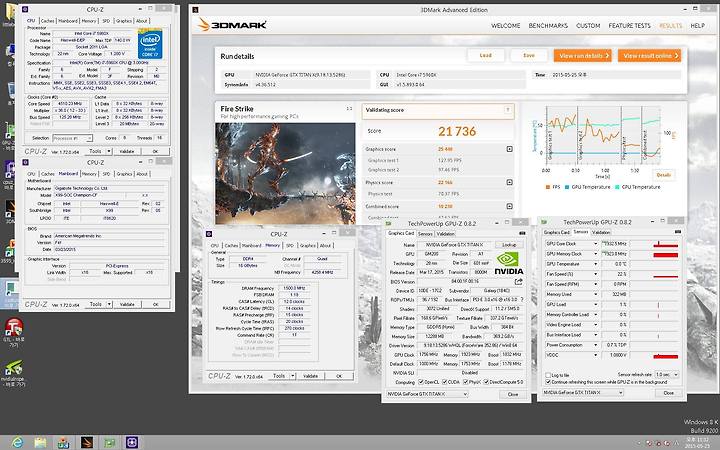Expand the Combined score details plus icon
The height and width of the screenshot is (450, 720).
pyautogui.click(x=509, y=206)
